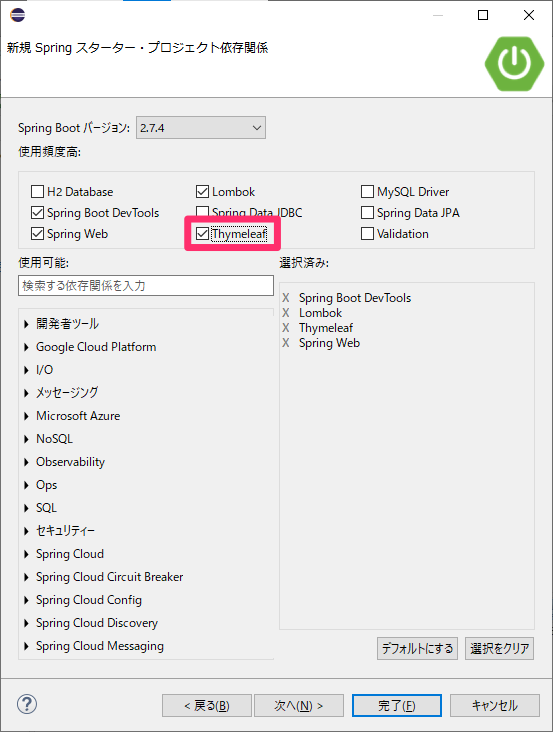Expand the SQL category
The width and height of the screenshot is (553, 732).
27,508
